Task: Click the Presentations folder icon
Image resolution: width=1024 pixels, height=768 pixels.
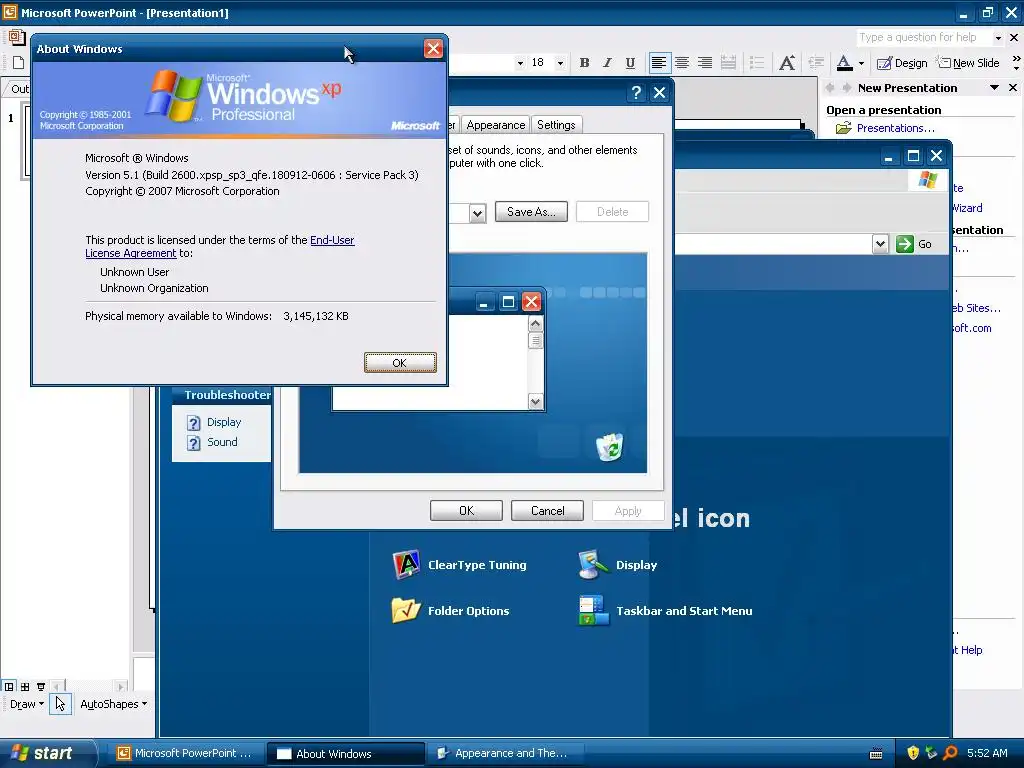Action: click(x=843, y=128)
